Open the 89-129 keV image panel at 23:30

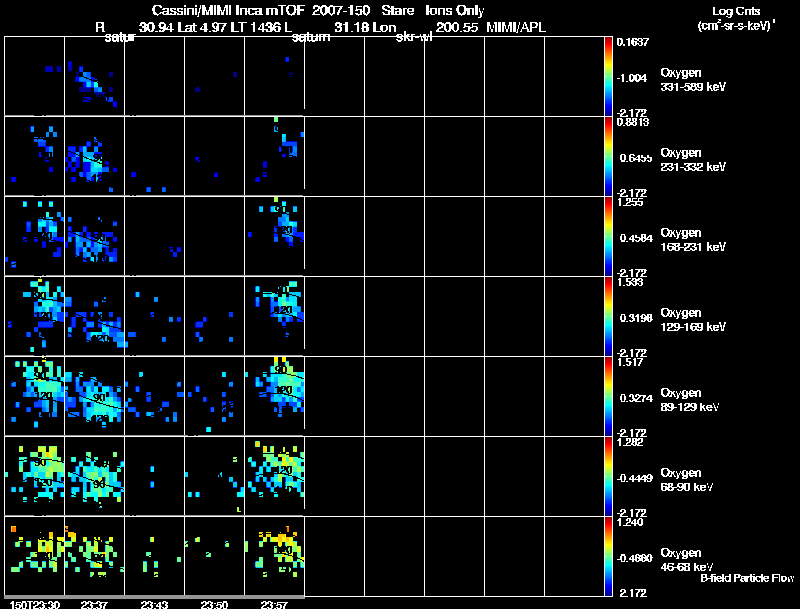(x=34, y=396)
